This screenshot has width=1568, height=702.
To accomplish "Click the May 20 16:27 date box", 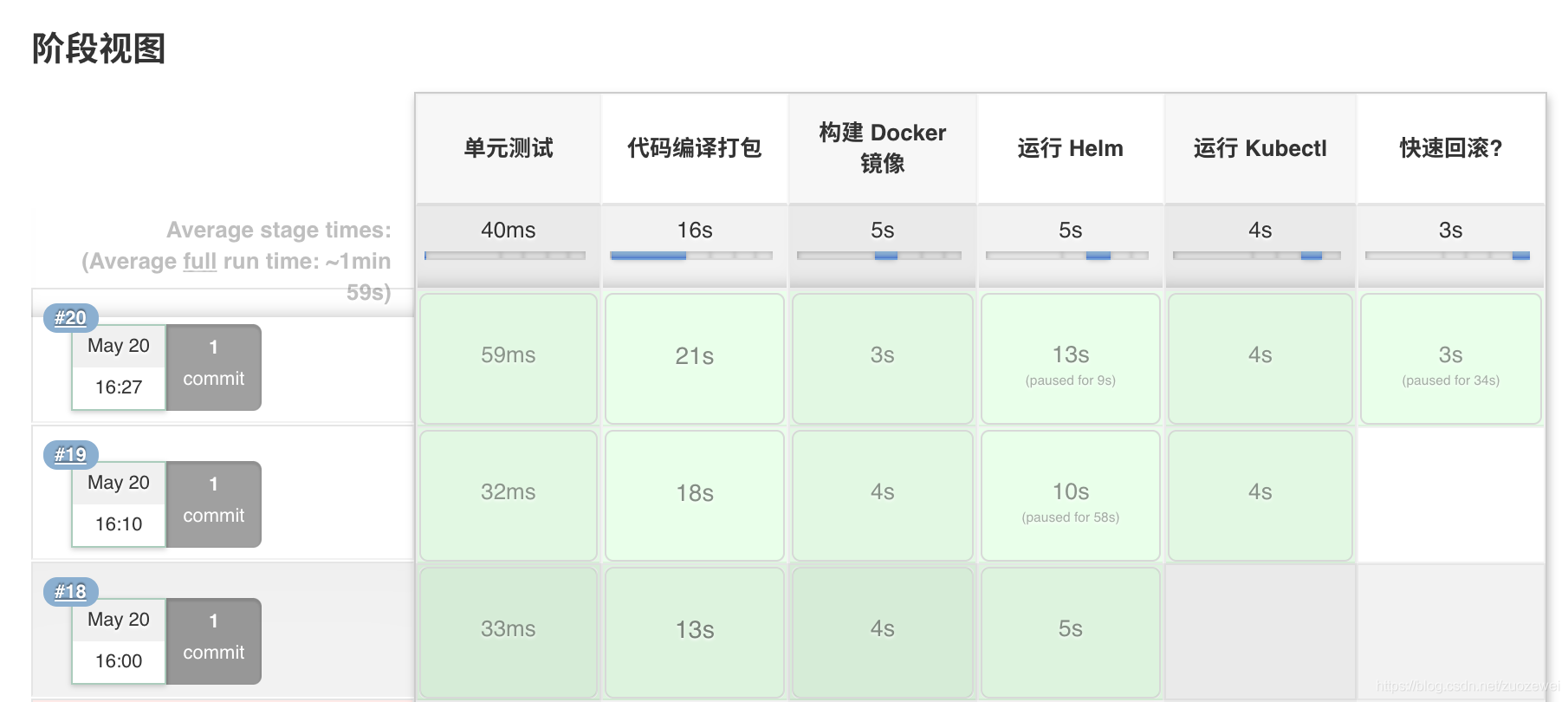I will coord(119,367).
